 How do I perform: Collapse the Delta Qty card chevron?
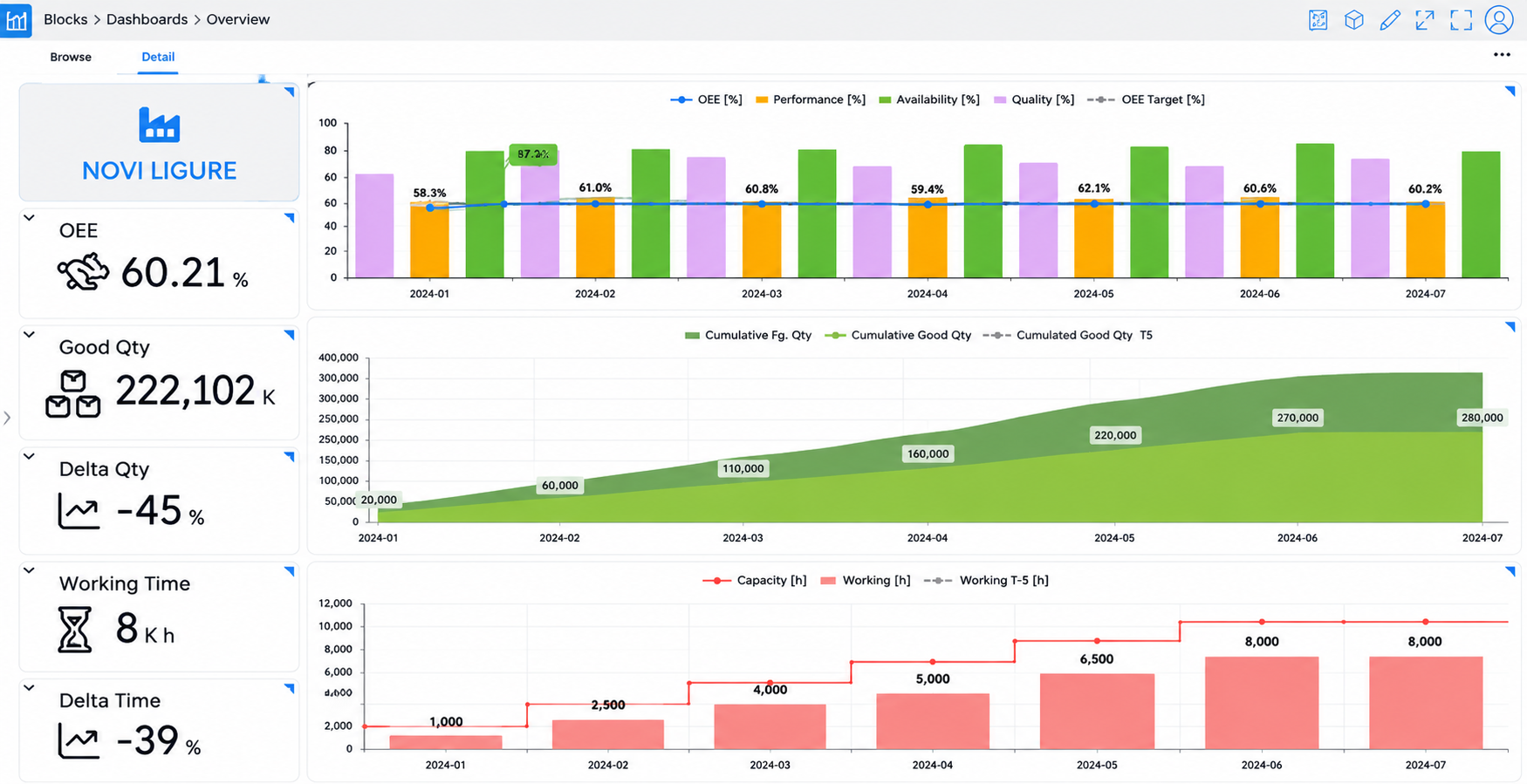click(x=29, y=456)
